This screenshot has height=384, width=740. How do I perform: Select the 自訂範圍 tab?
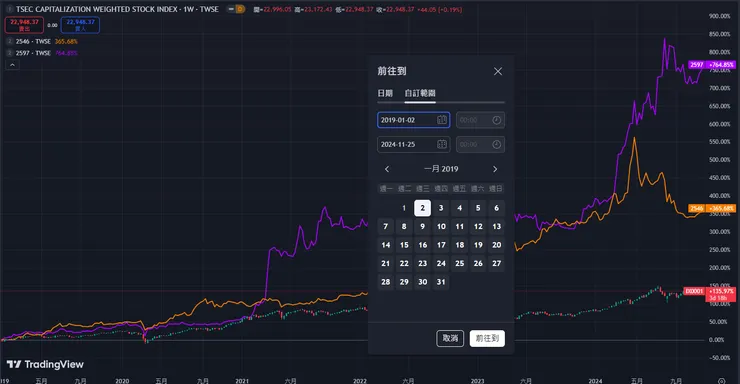point(420,93)
